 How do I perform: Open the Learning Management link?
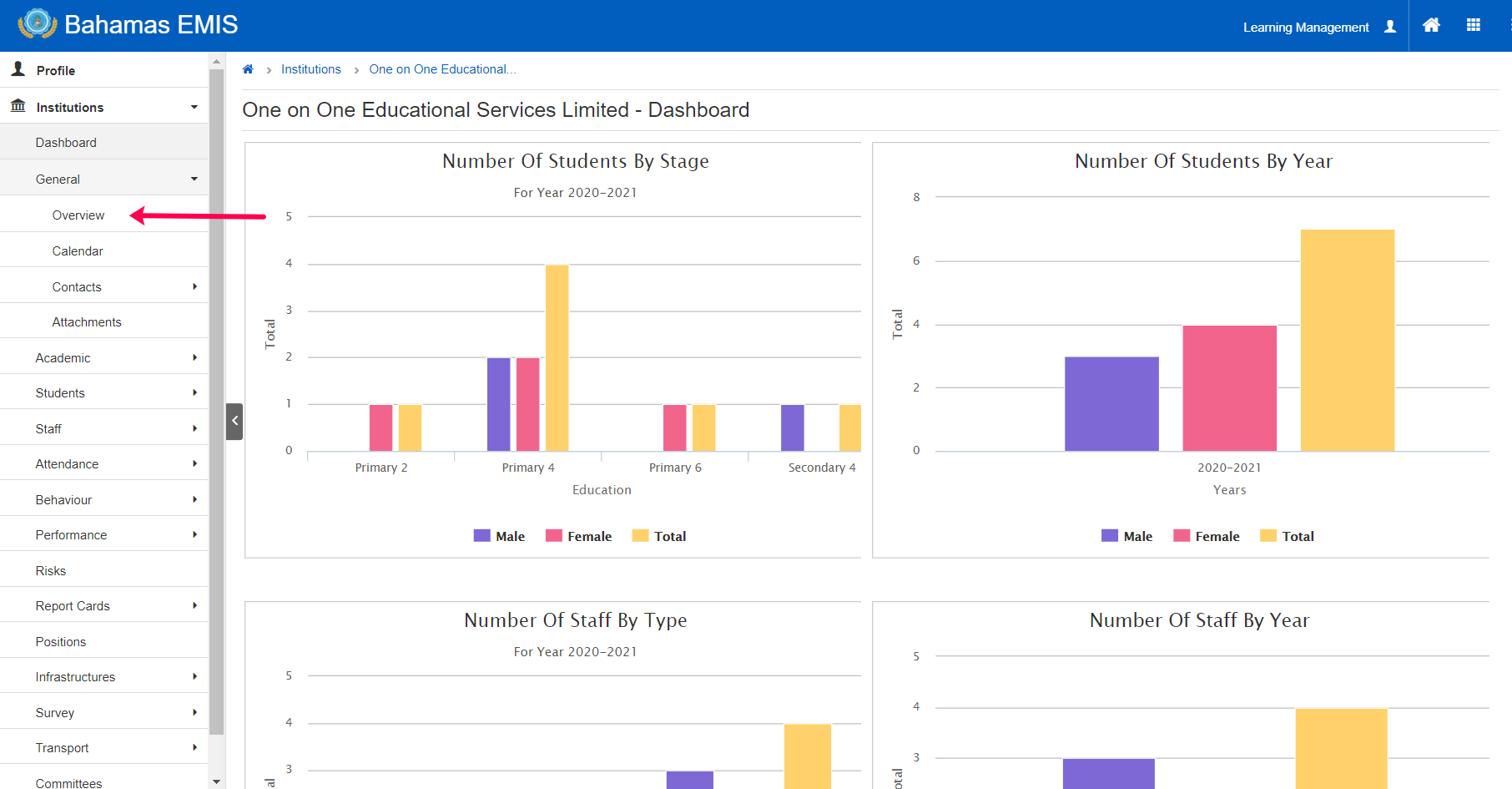(x=1306, y=28)
